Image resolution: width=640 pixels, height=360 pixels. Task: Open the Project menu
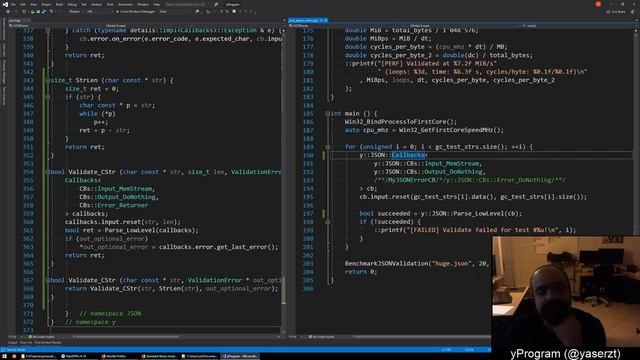coord(46,4)
